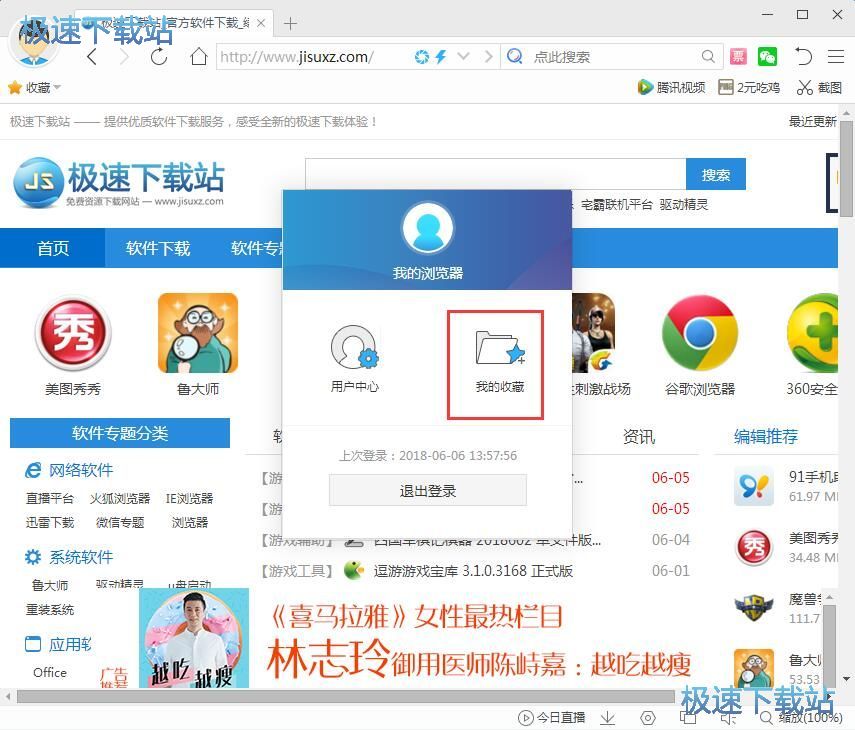Click the blue 搜索 button on page
The image size is (855, 730).
click(x=715, y=174)
